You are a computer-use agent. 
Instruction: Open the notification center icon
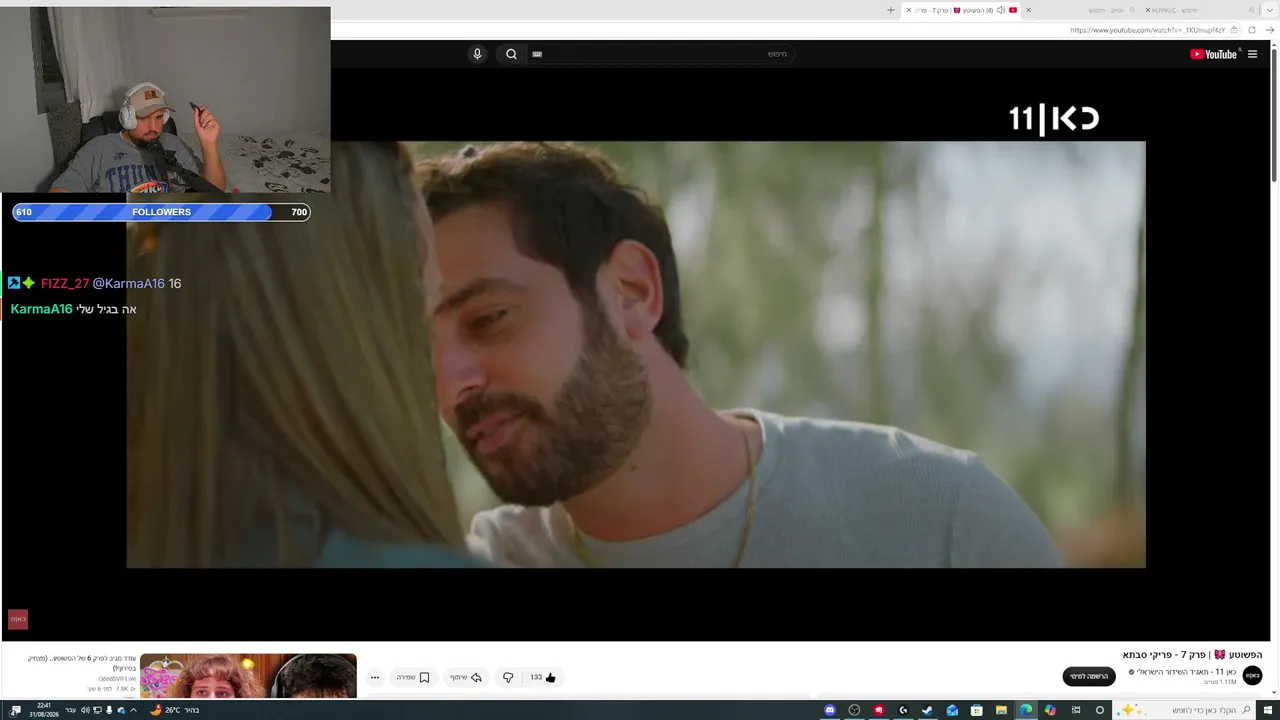coord(15,710)
